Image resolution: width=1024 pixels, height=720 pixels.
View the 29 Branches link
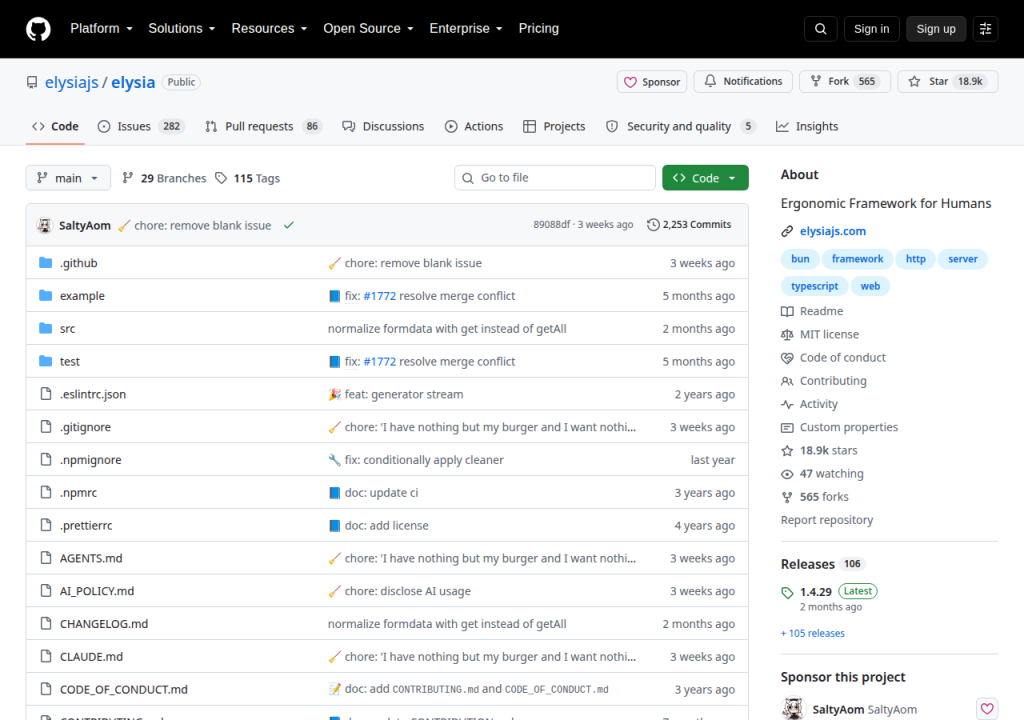(165, 178)
